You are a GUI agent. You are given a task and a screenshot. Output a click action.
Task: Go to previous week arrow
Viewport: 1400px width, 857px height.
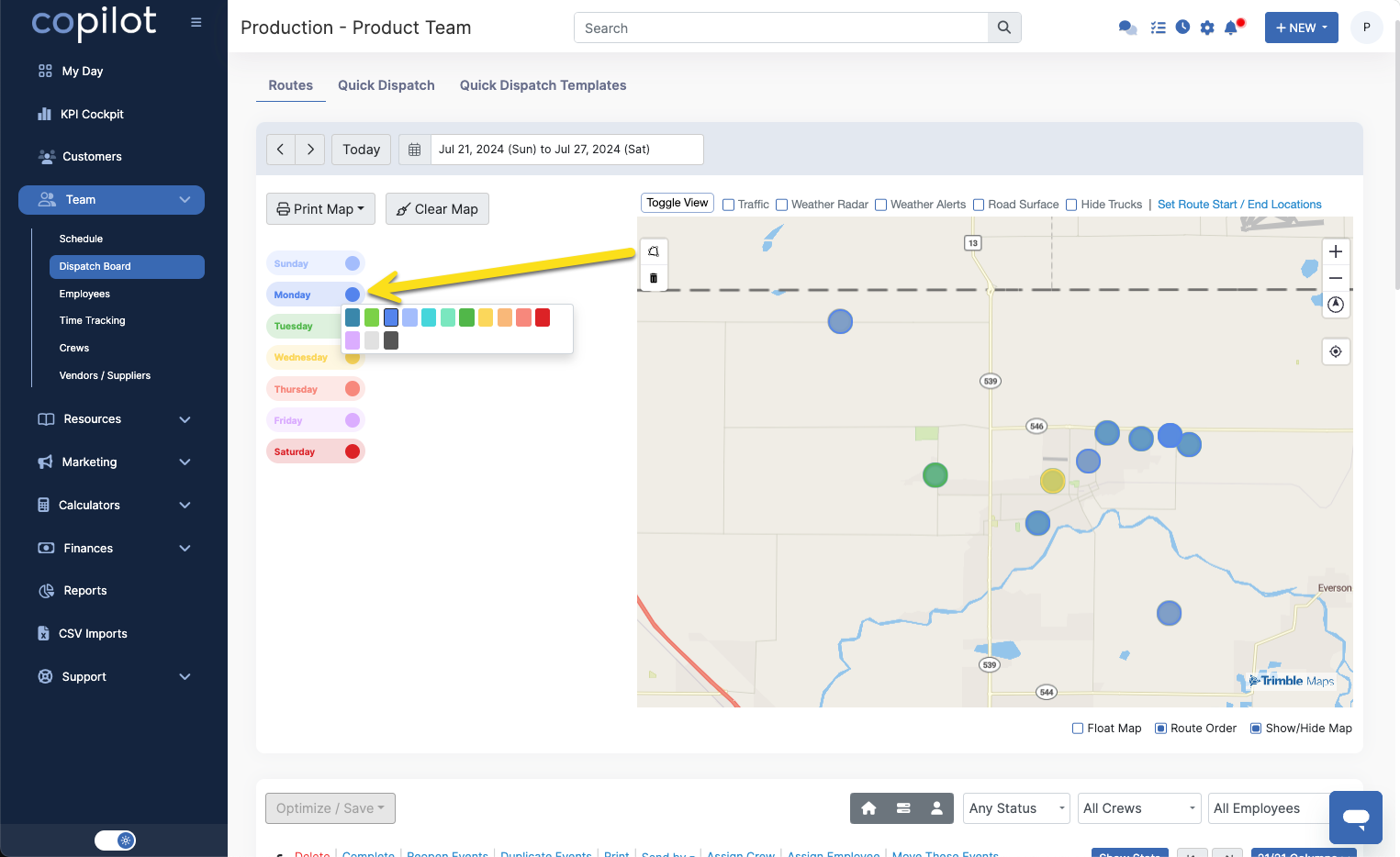pos(281,150)
